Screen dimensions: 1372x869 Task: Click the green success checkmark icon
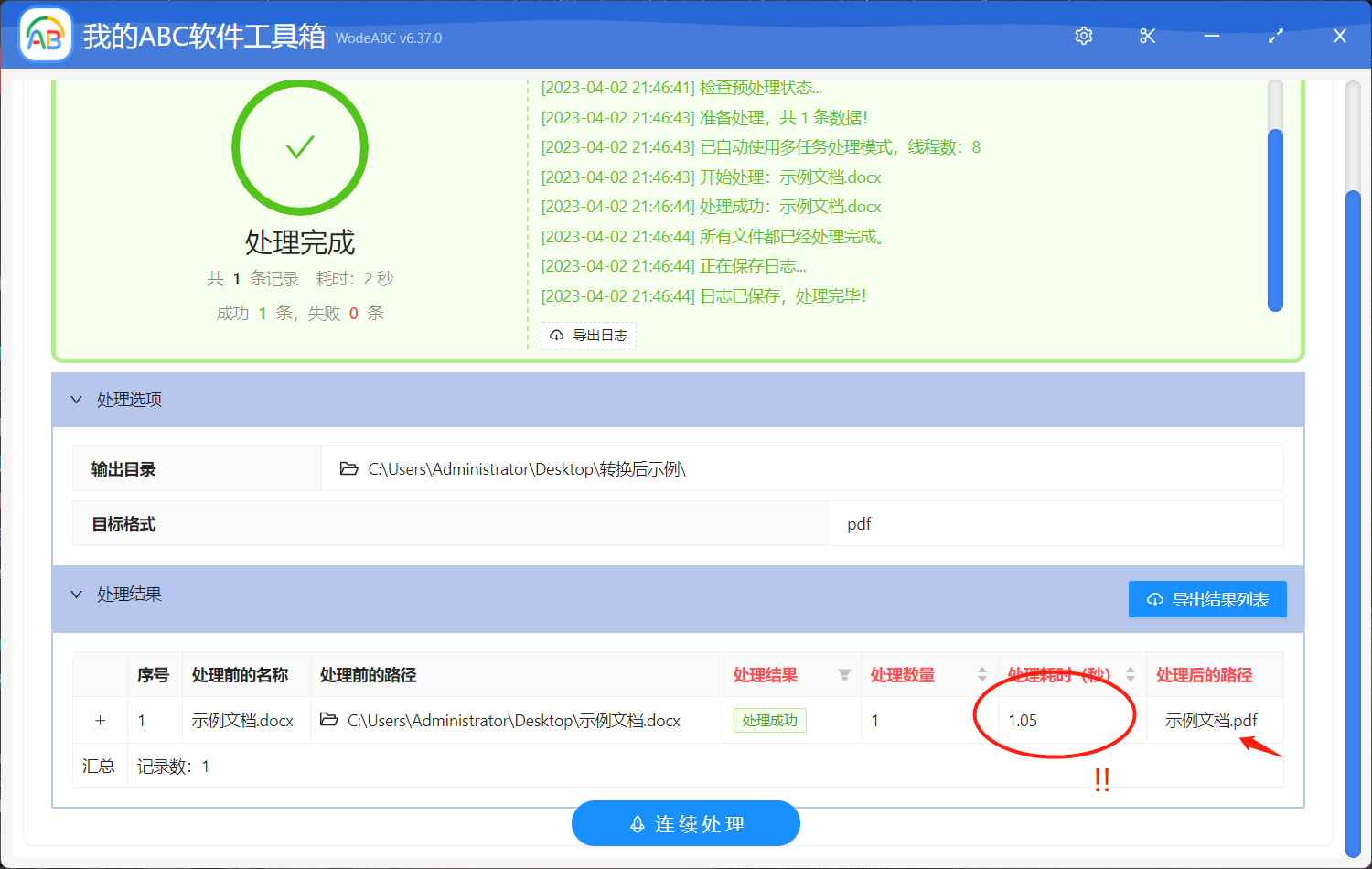(299, 146)
